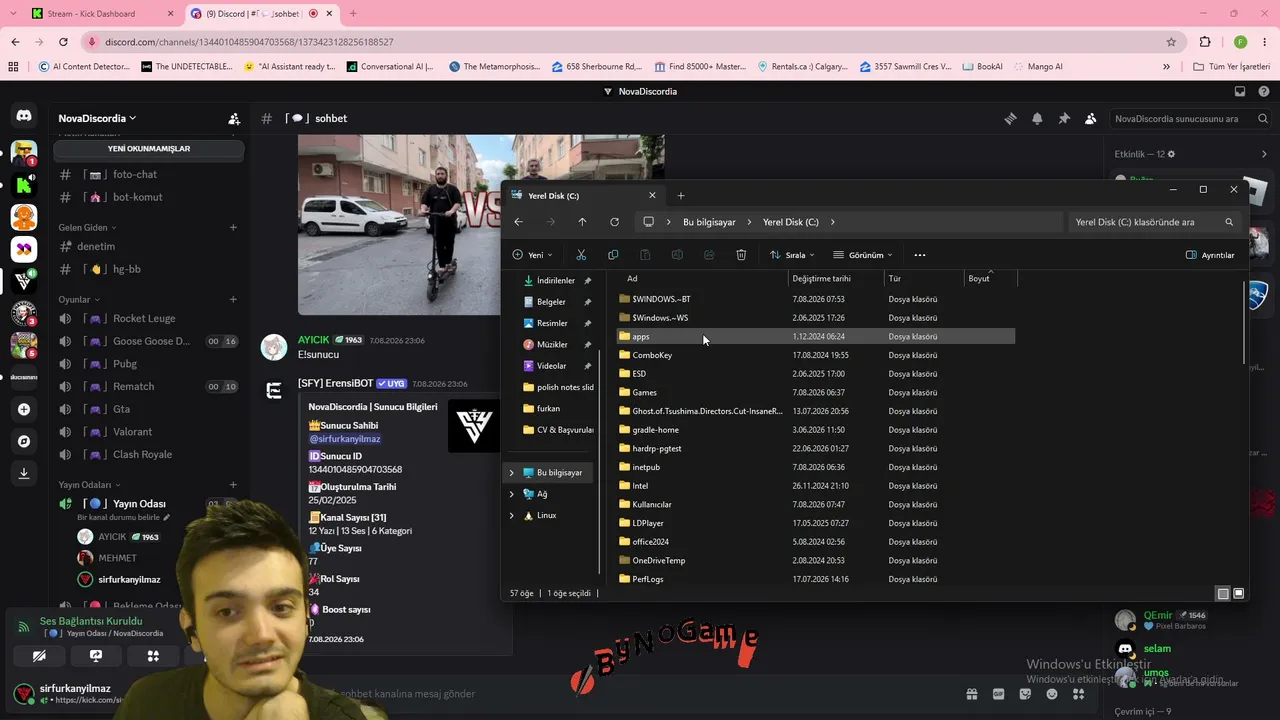Open Threads icon in Discord channel header

[x=1010, y=118]
